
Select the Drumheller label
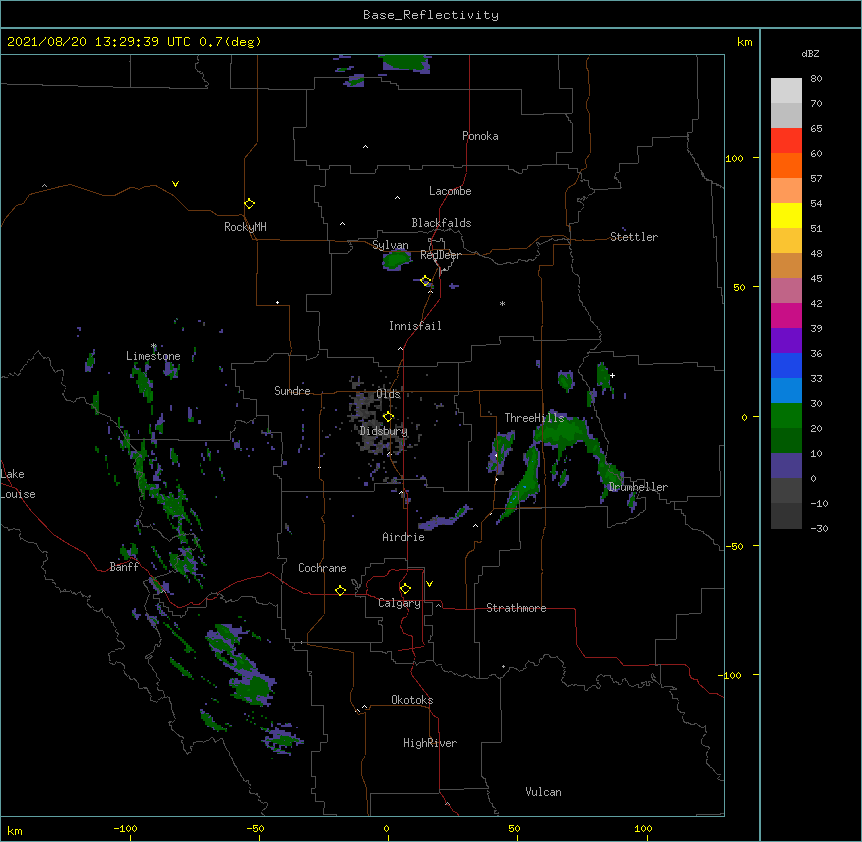click(638, 487)
